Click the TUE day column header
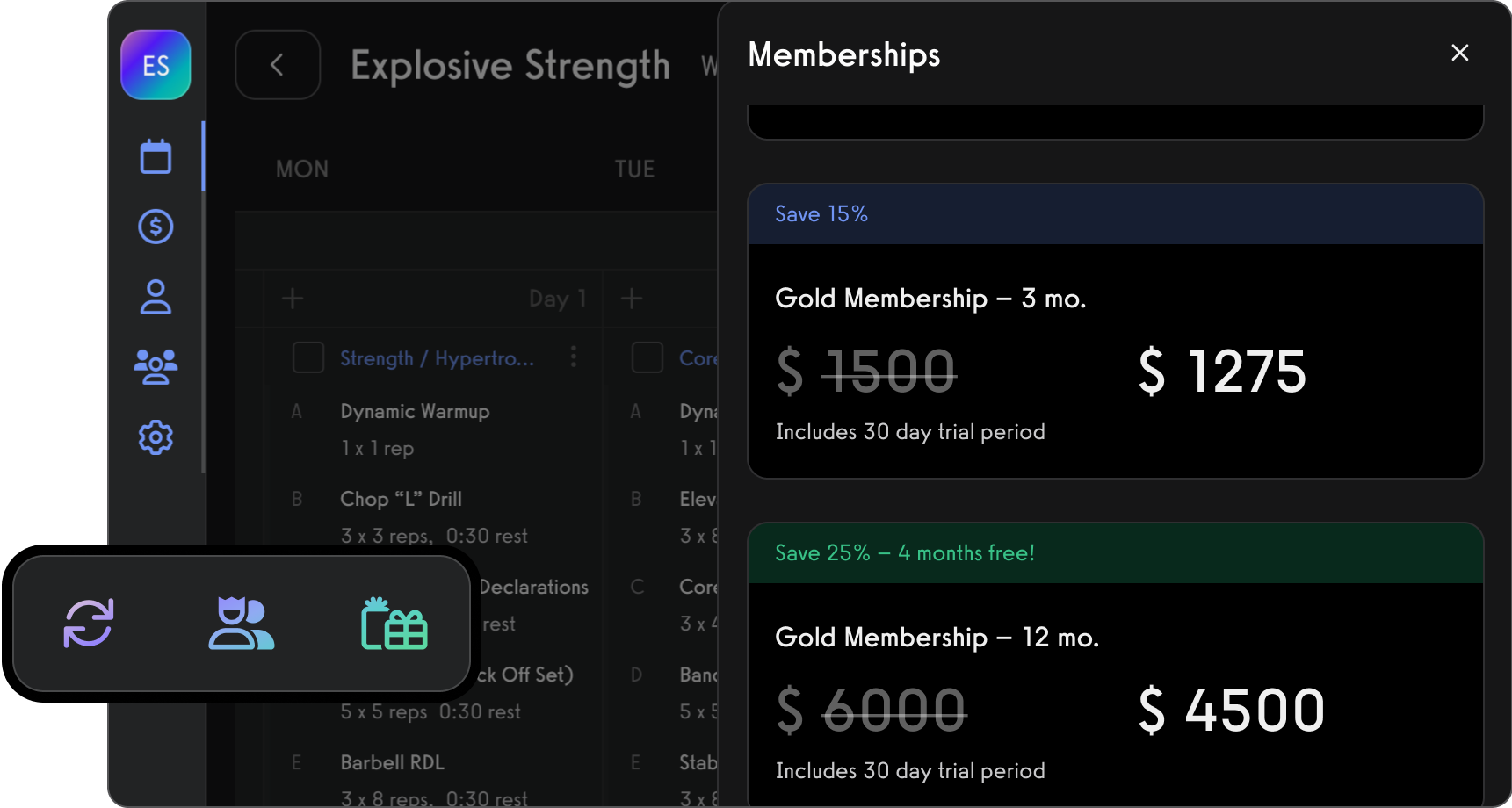The image size is (1512, 808). pyautogui.click(x=635, y=169)
